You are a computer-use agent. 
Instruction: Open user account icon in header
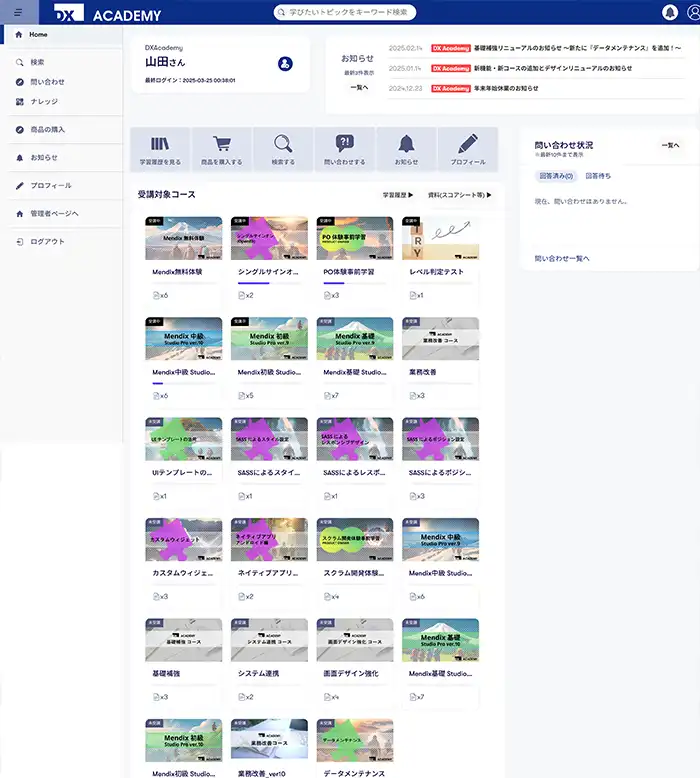691,12
